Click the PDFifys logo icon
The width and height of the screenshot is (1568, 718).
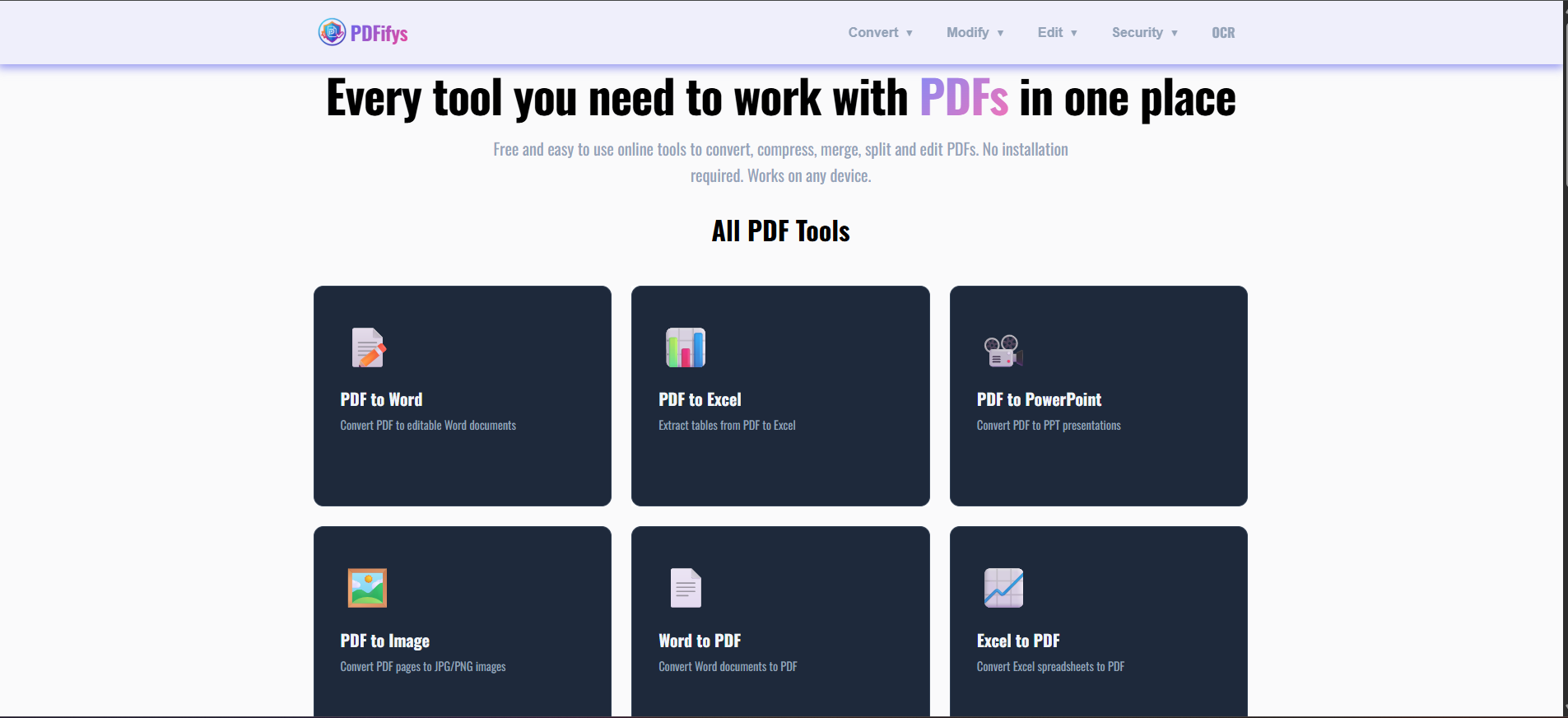(332, 32)
